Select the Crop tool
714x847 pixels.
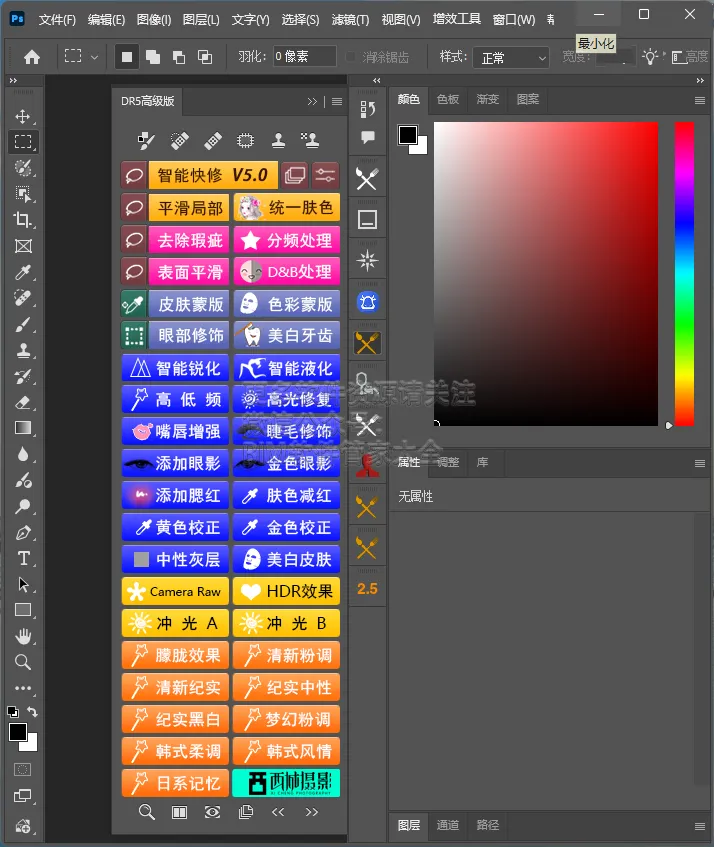23,220
